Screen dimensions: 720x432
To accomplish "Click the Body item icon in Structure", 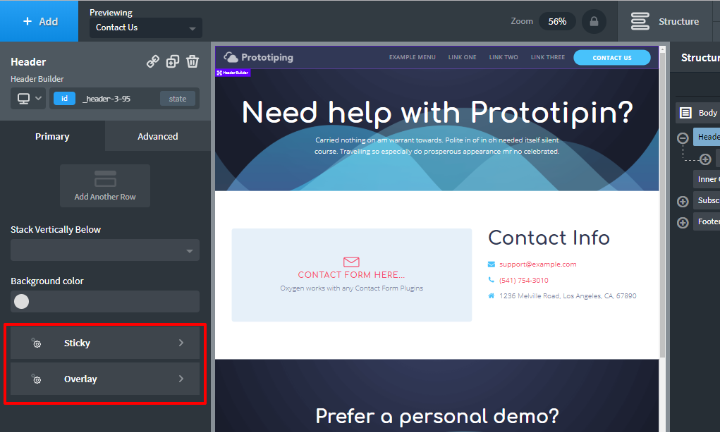I will point(686,113).
